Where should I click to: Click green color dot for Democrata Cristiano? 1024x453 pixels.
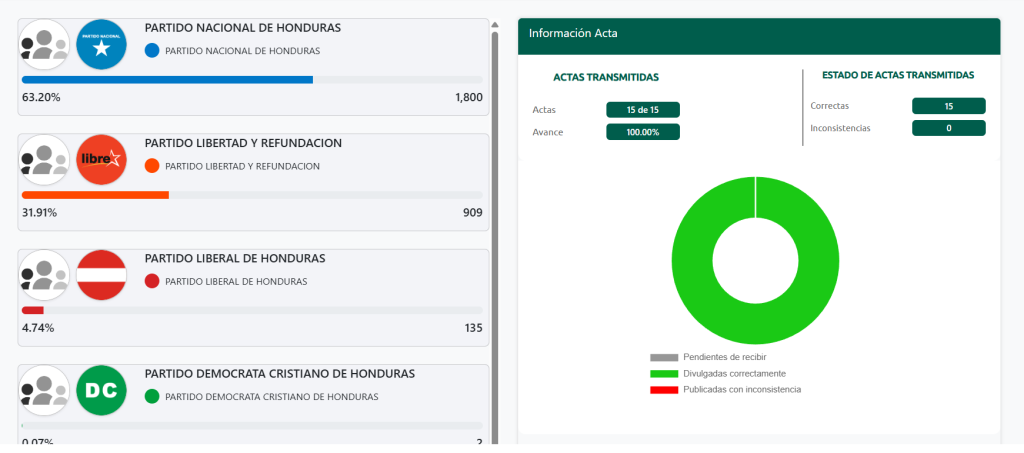click(152, 396)
